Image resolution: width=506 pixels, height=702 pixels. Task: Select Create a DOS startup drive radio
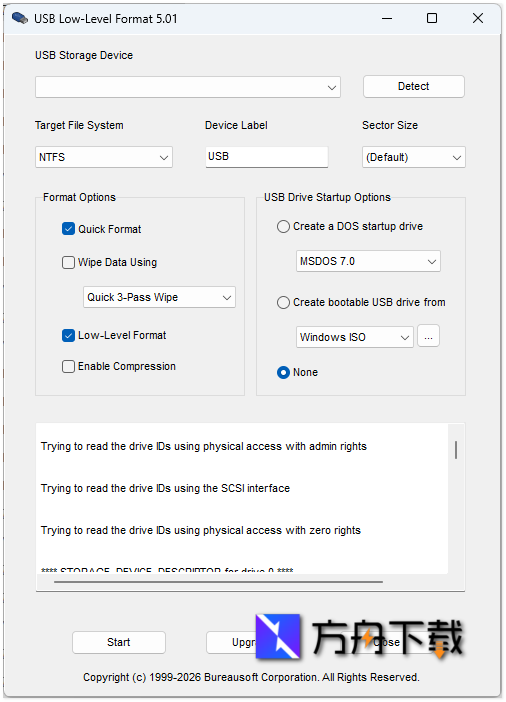tap(283, 227)
